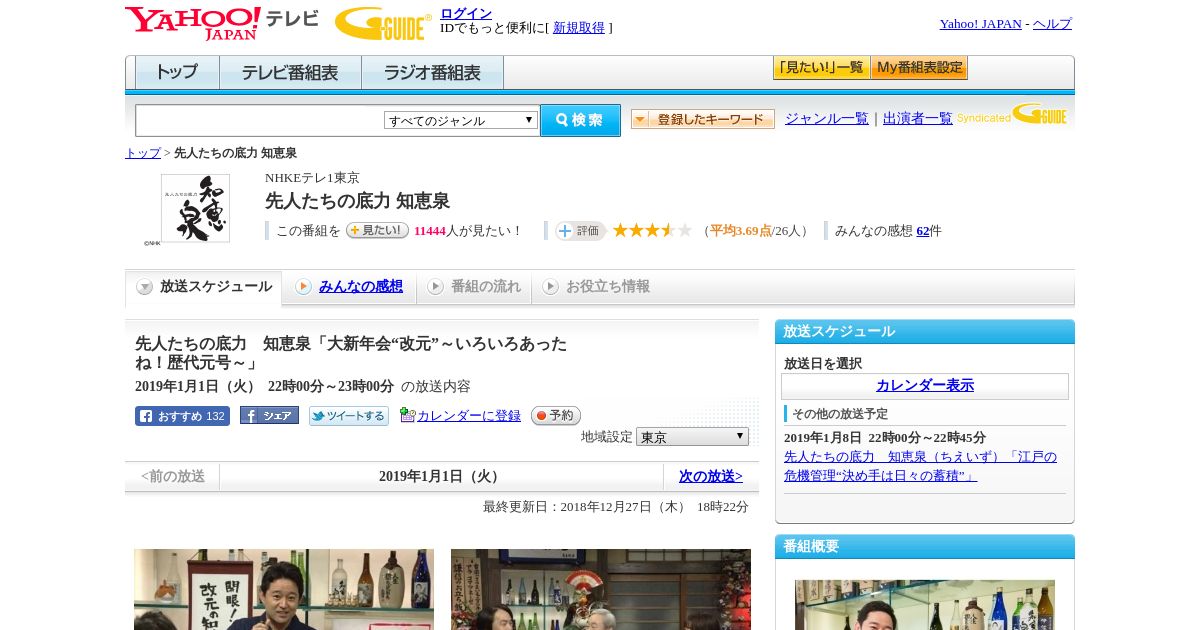The height and width of the screenshot is (630, 1200).
Task: Click the 知恵泉 program logo thumbnail
Action: 195,208
